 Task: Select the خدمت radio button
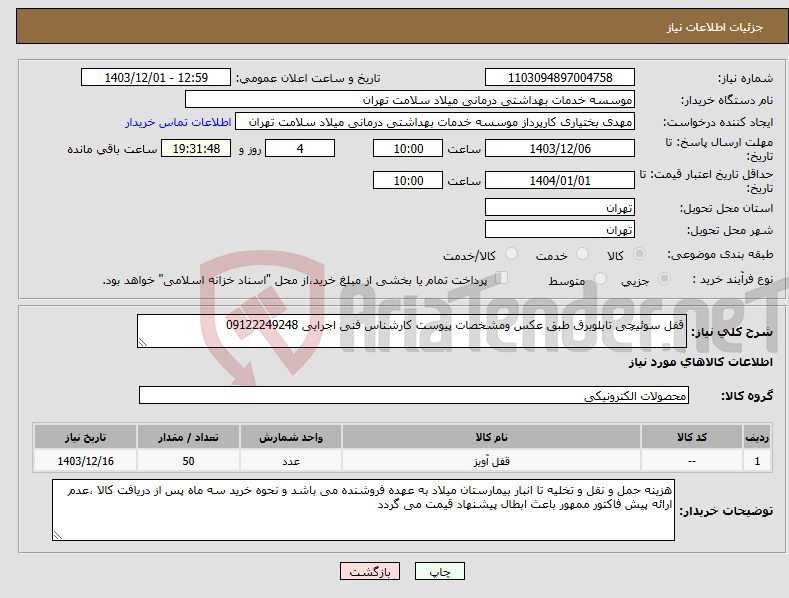pyautogui.click(x=582, y=254)
